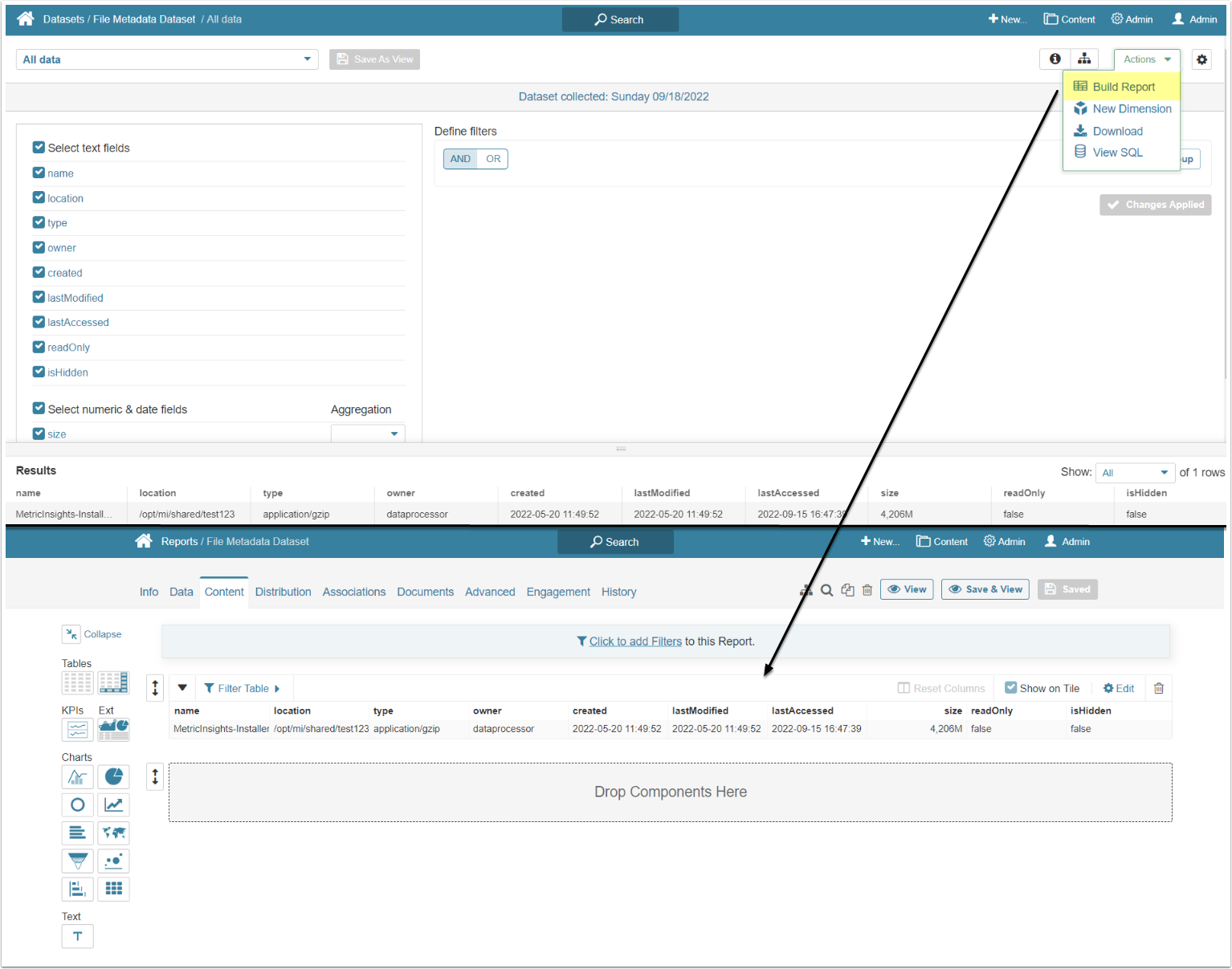Select the plain table component icon
The width and height of the screenshot is (1232, 969).
click(x=78, y=683)
